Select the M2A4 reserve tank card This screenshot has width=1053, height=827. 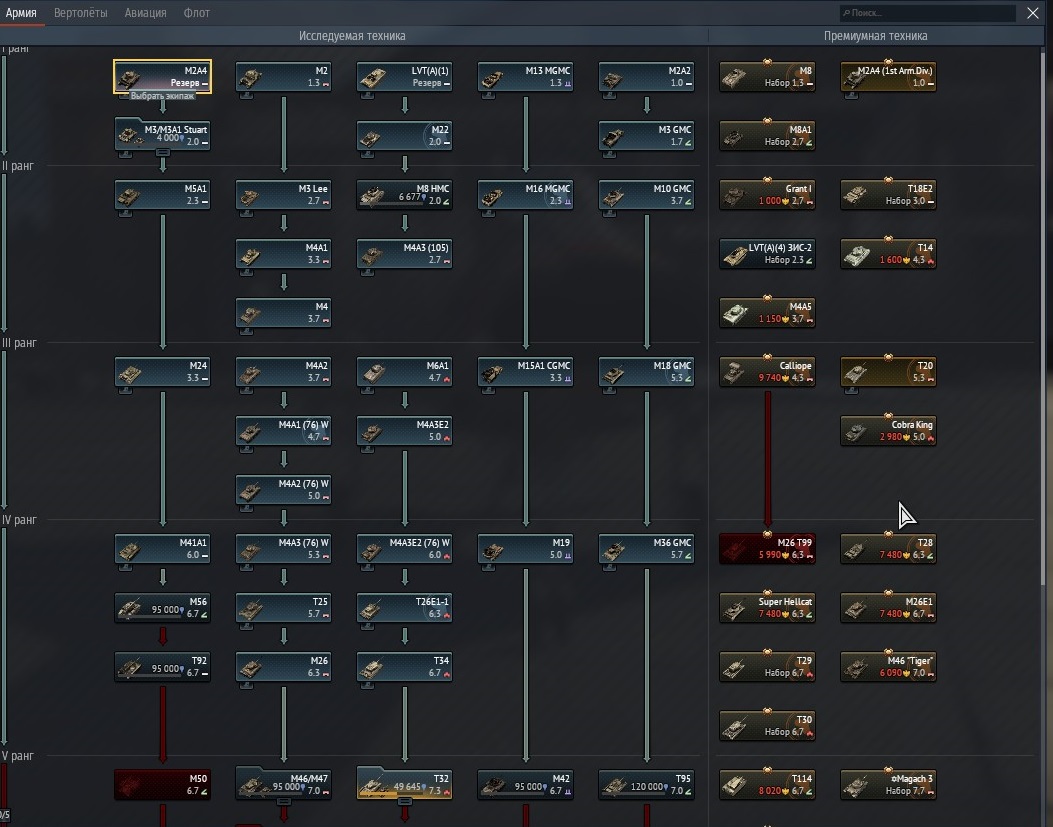[163, 77]
